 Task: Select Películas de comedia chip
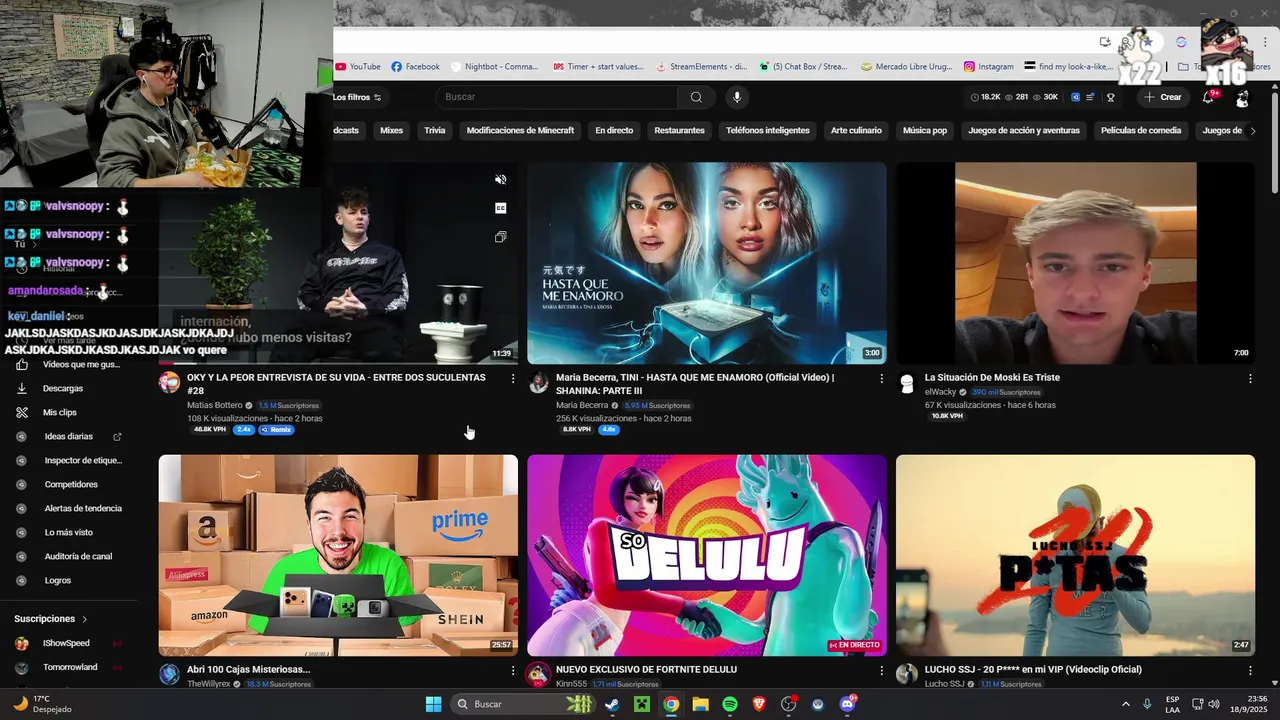(x=1141, y=130)
